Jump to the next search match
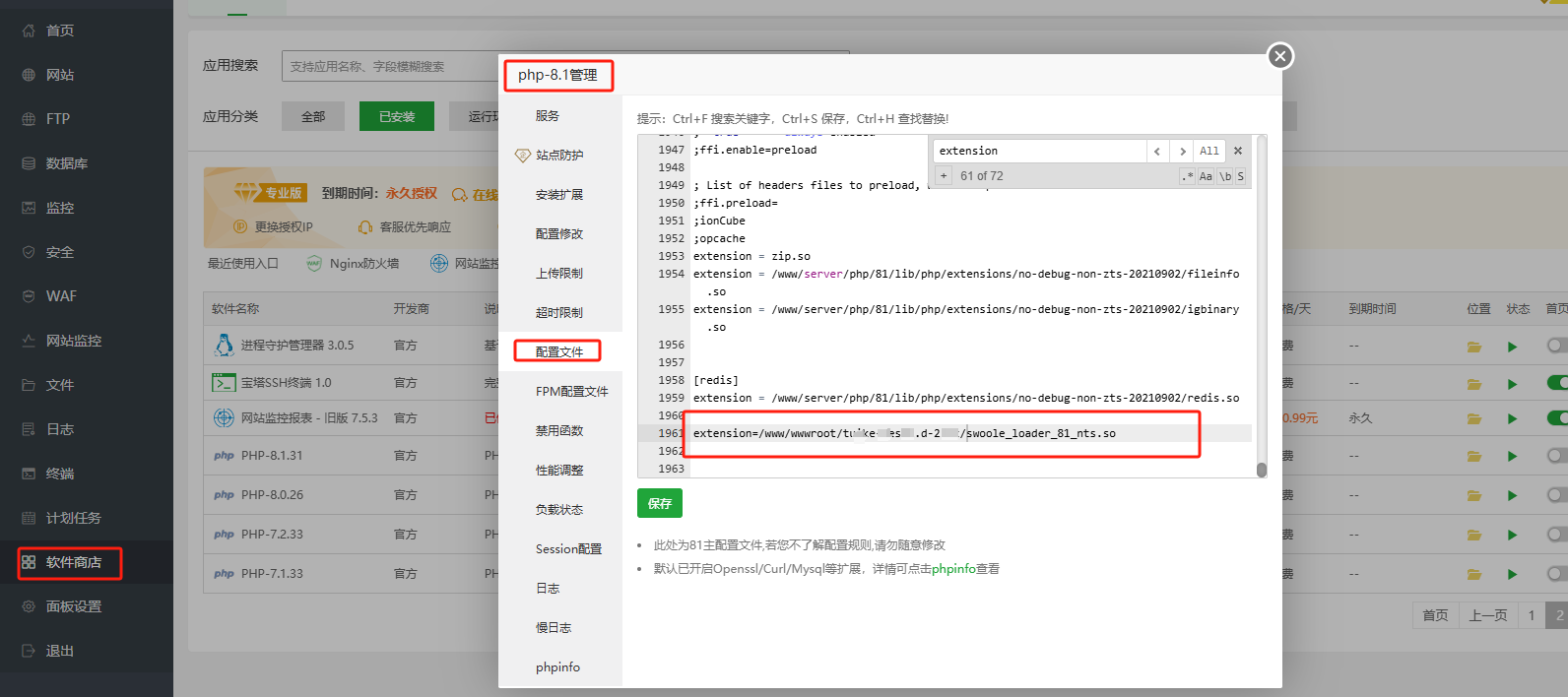 pos(1182,151)
